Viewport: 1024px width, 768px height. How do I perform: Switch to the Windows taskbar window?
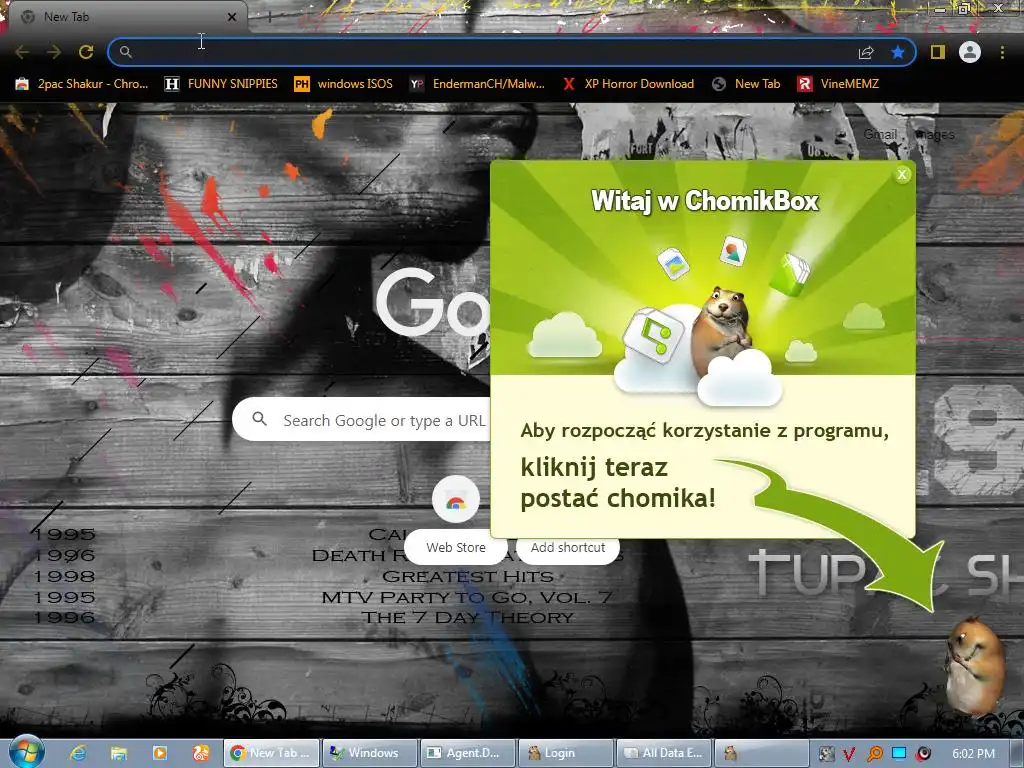point(370,753)
